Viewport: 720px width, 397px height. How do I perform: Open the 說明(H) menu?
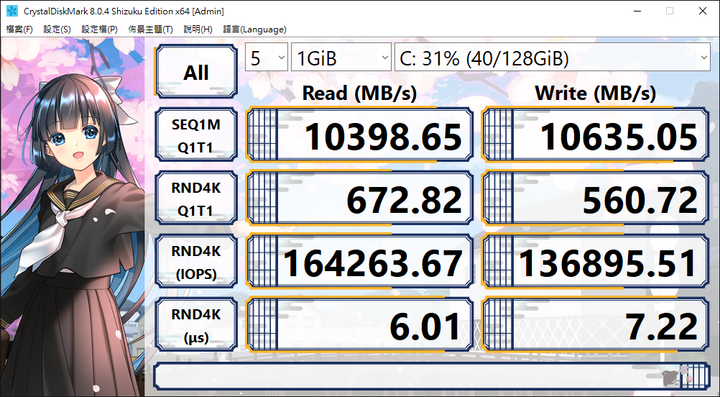pyautogui.click(x=198, y=29)
